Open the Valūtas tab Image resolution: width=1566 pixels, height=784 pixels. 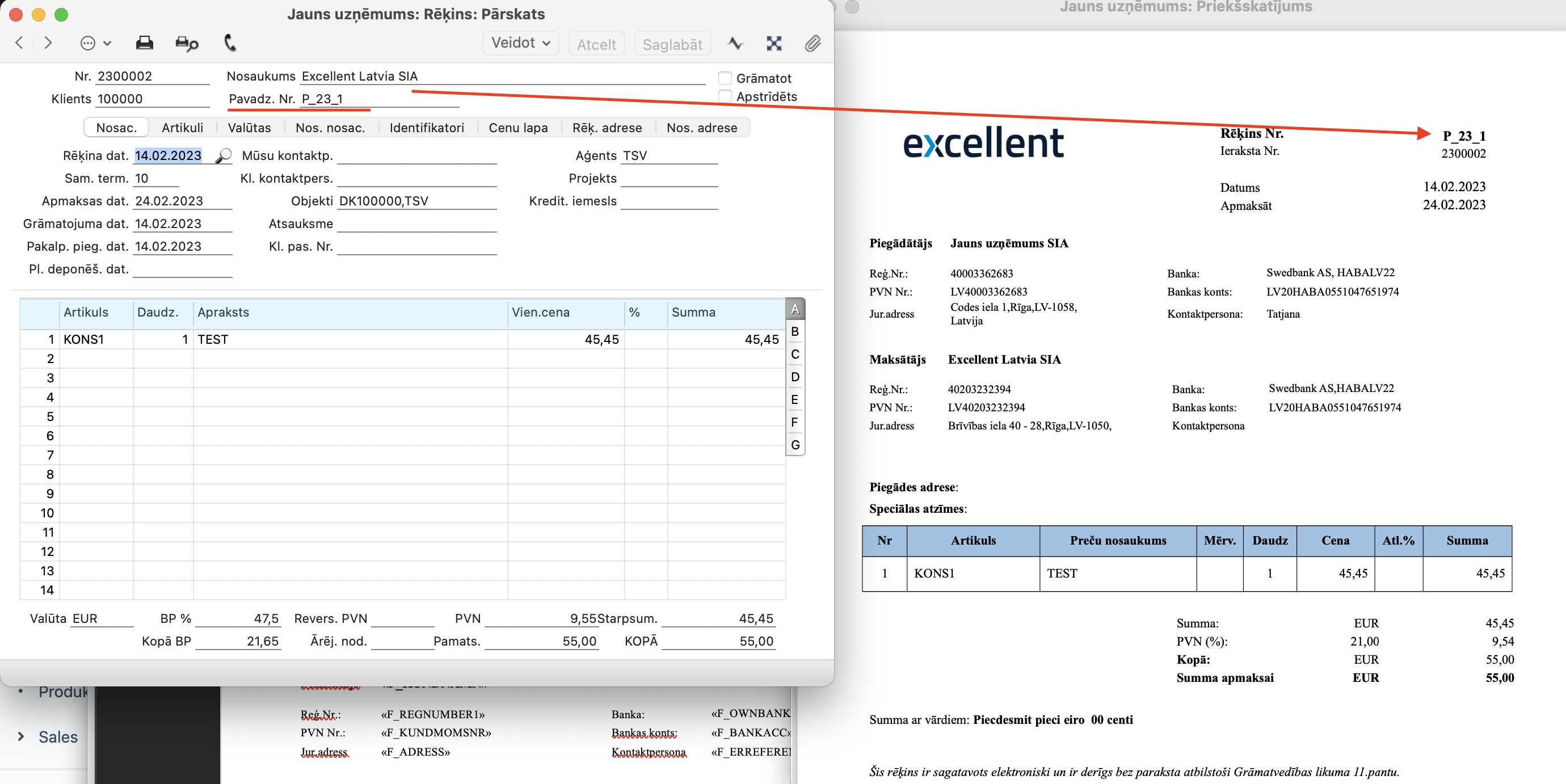pyautogui.click(x=249, y=128)
